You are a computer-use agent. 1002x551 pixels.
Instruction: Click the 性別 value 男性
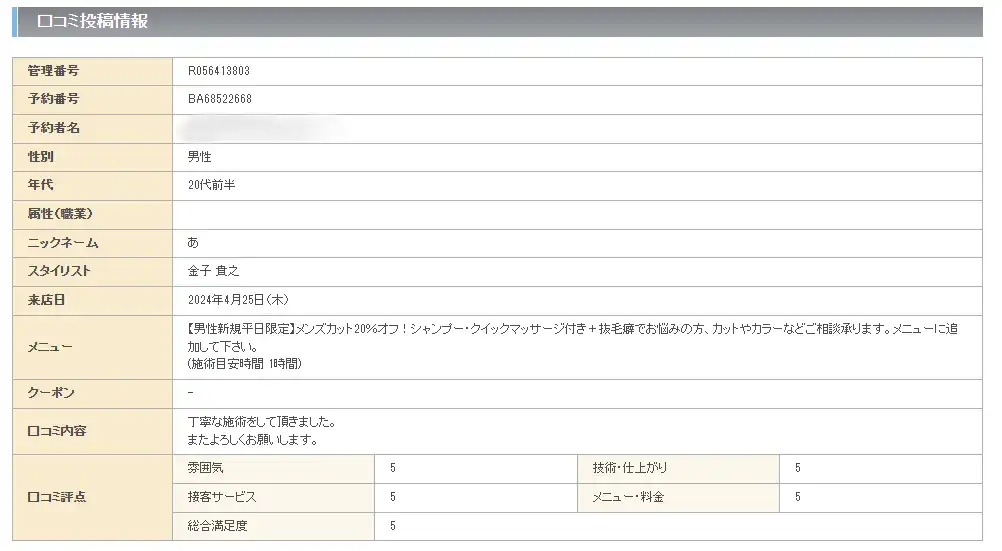[199, 157]
